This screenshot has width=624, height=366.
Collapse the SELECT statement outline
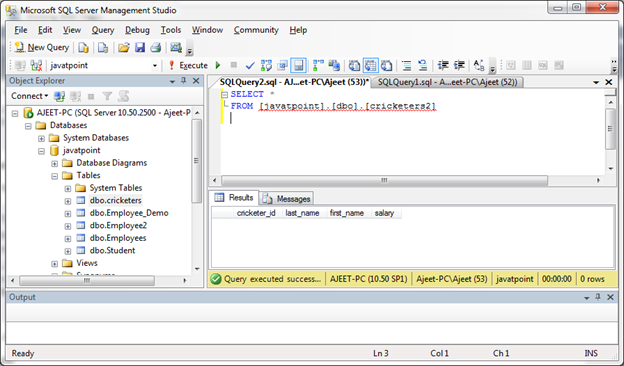pos(224,95)
